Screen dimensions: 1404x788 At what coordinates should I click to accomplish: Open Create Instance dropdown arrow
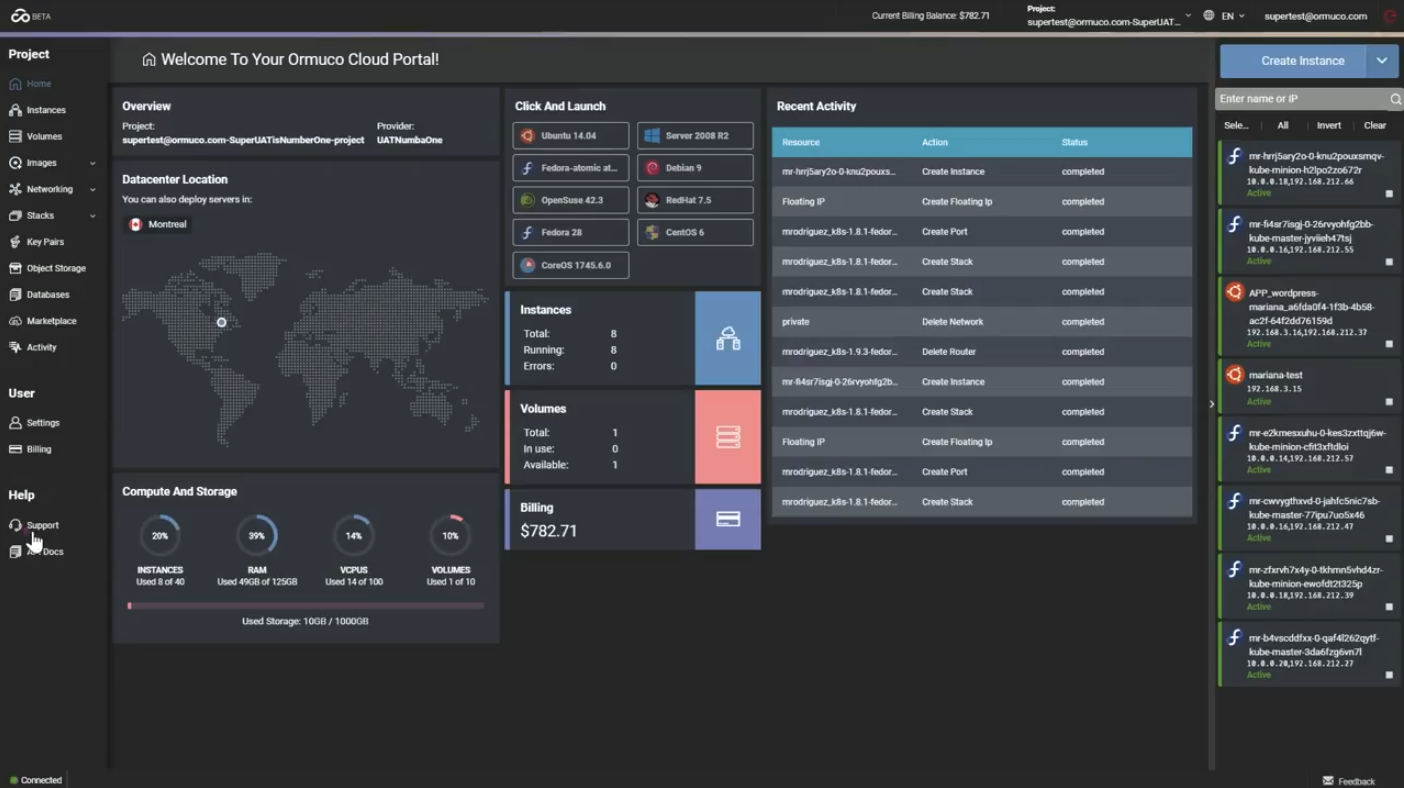(x=1382, y=61)
